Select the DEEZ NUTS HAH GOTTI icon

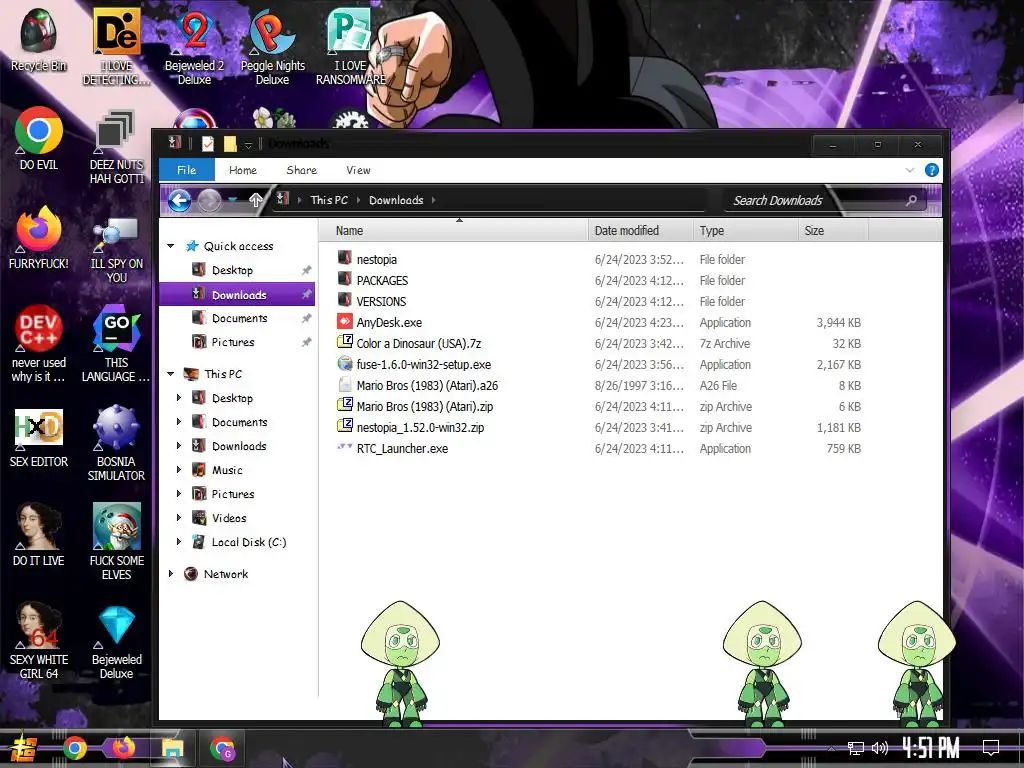click(116, 147)
